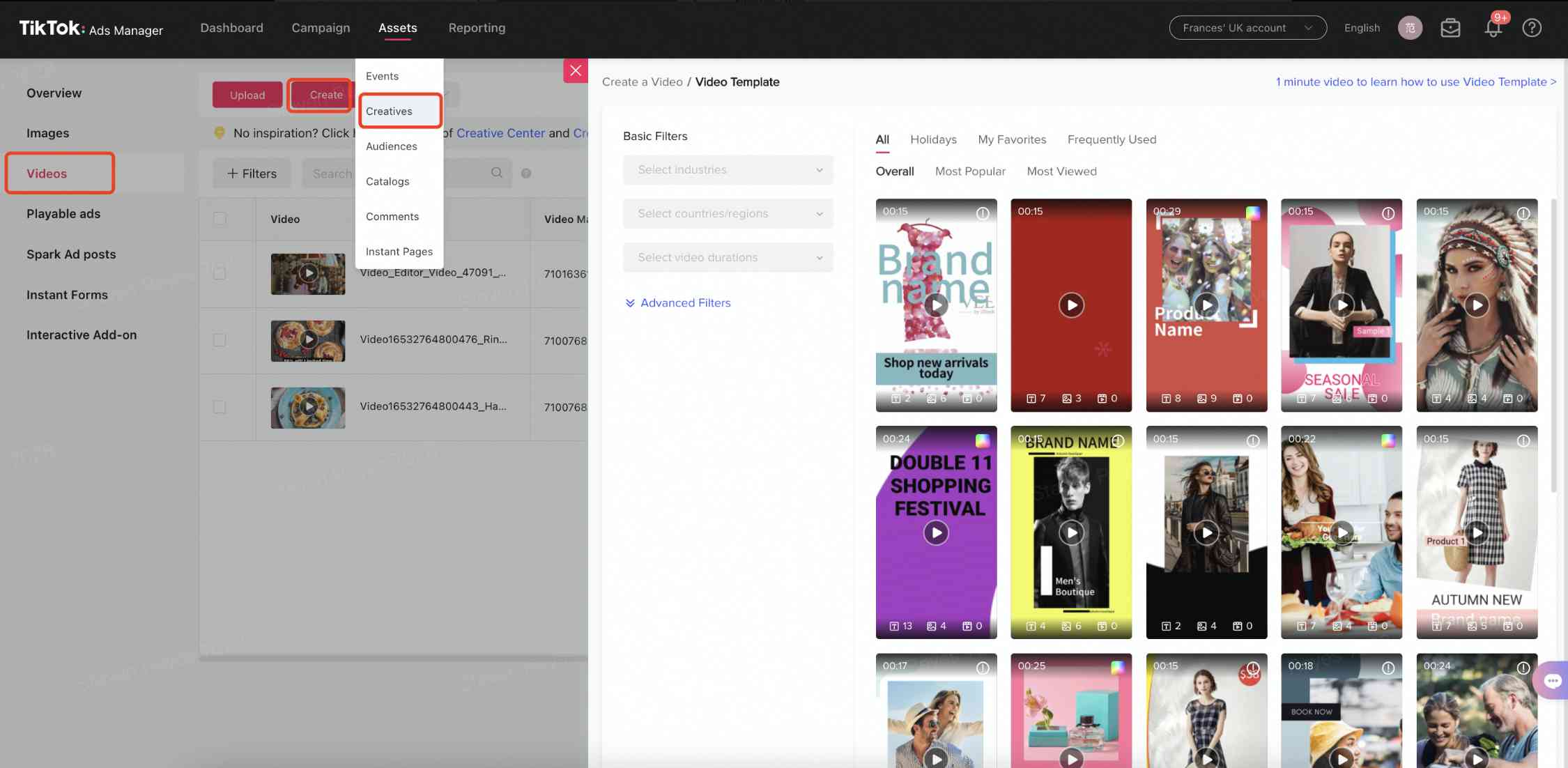Image resolution: width=1568 pixels, height=768 pixels.
Task: Expand the Advanced Filters section
Action: click(x=680, y=302)
